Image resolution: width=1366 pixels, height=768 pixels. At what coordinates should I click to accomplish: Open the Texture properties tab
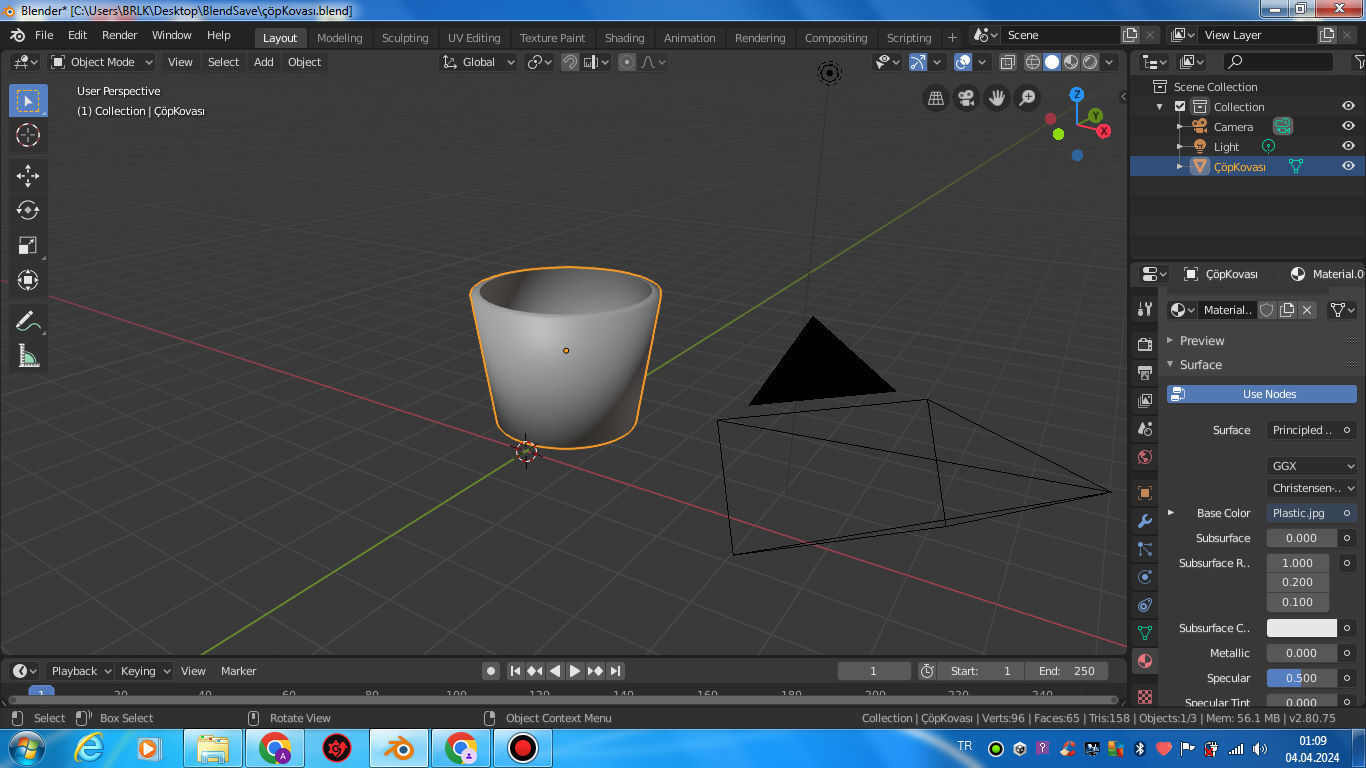pyautogui.click(x=1145, y=696)
